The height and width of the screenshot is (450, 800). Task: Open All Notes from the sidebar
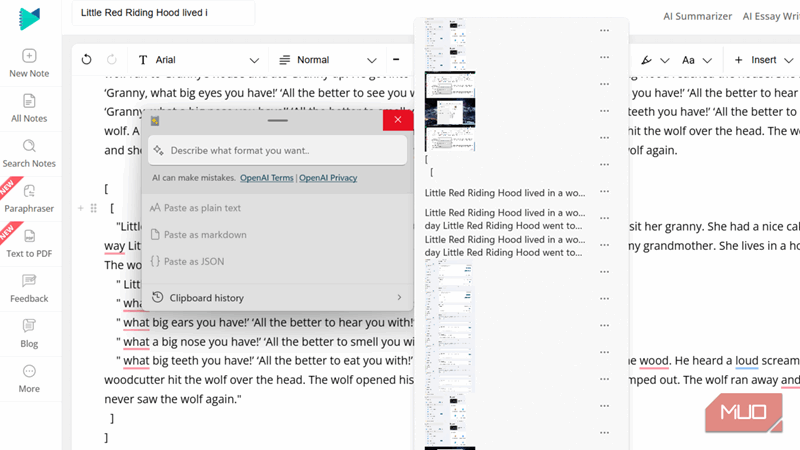pos(29,101)
